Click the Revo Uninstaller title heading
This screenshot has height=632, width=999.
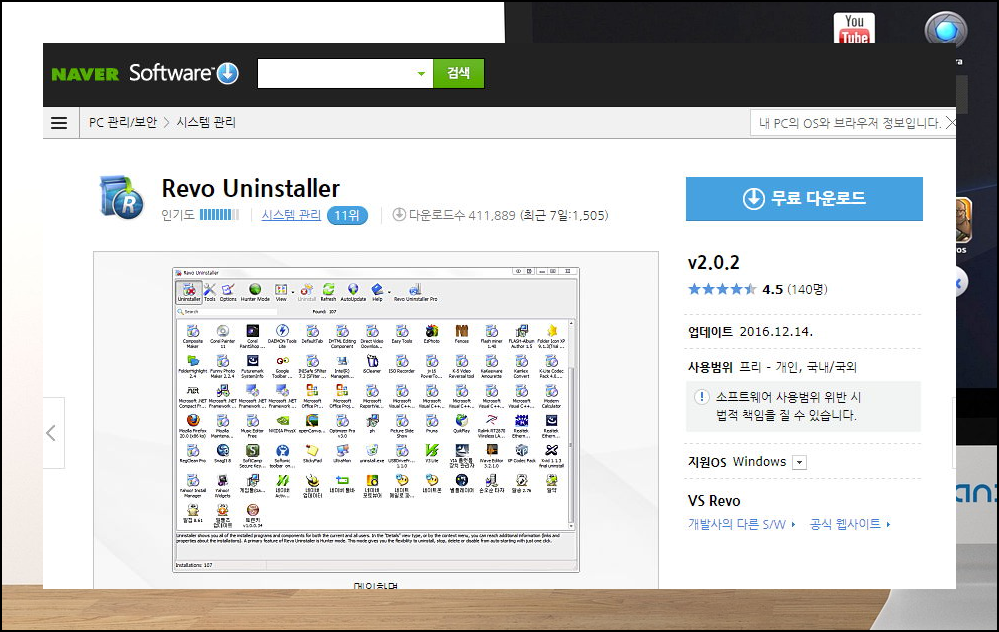[x=250, y=189]
